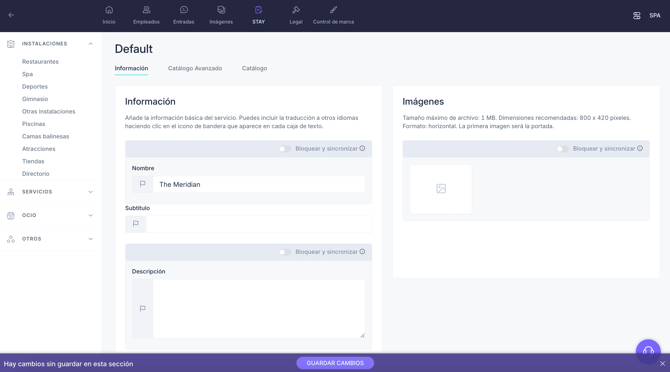Open Tiendas in the sidebar
670x372 pixels.
pyautogui.click(x=33, y=161)
